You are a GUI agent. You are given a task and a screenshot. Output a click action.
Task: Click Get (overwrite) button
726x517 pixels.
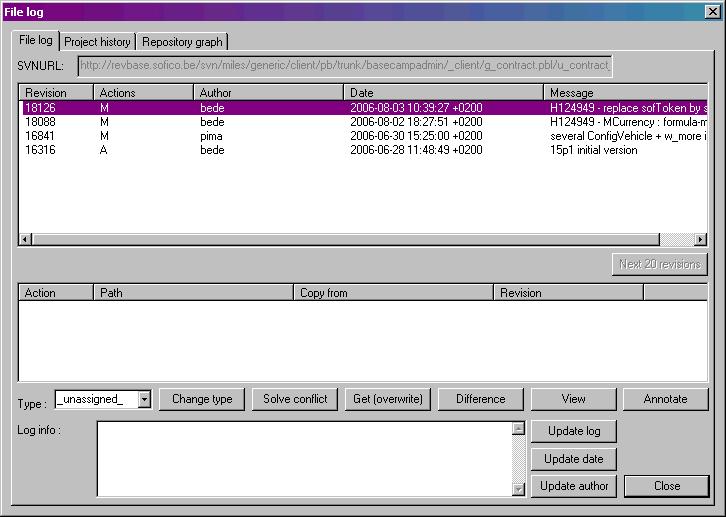(x=388, y=399)
